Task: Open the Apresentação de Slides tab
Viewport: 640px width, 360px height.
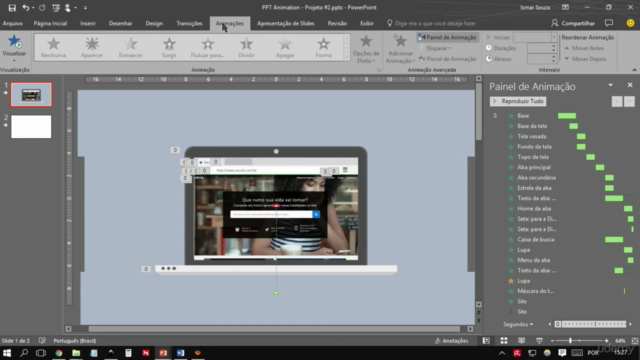Action: click(x=286, y=23)
